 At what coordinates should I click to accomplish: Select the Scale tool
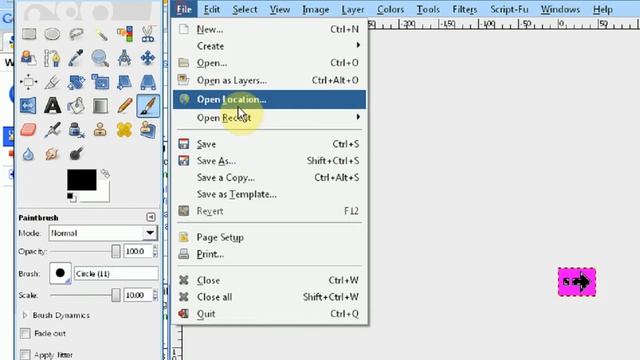[x=100, y=82]
